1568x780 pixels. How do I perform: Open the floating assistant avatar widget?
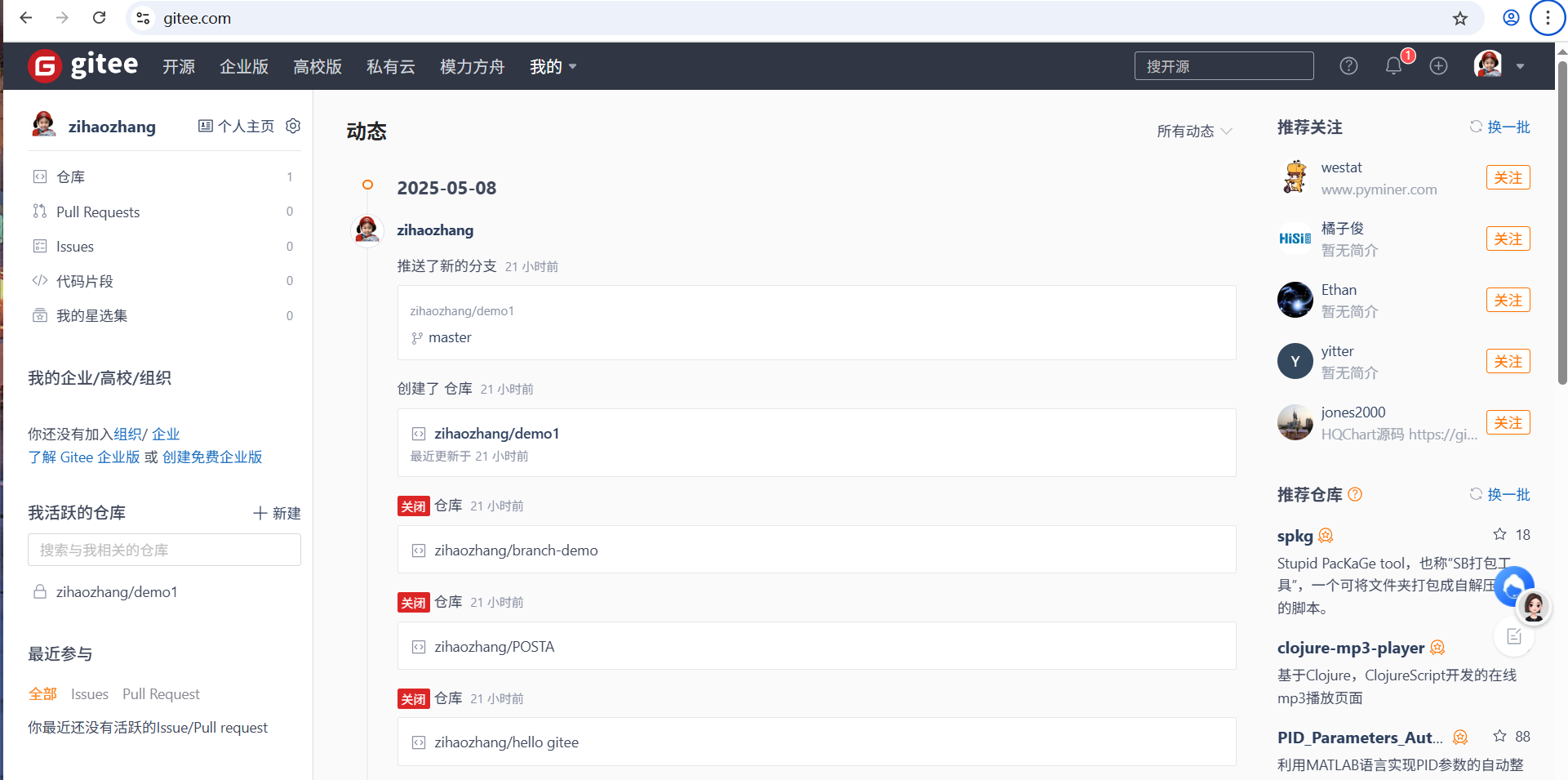click(x=1533, y=607)
